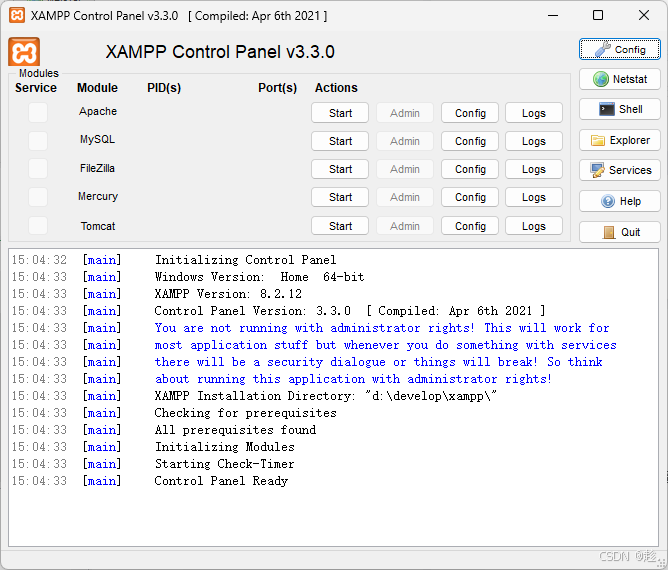This screenshot has height=570, width=668.
Task: Open the Help button
Action: coord(619,201)
